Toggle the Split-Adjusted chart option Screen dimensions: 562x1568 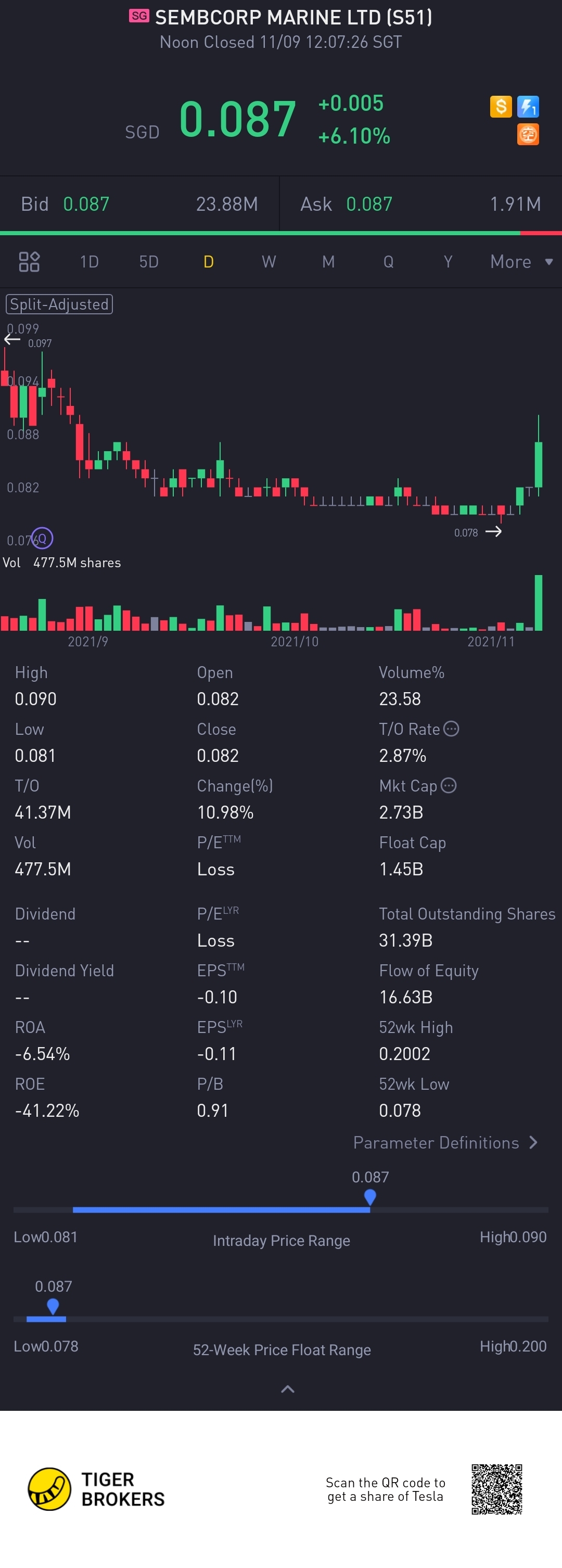click(59, 304)
